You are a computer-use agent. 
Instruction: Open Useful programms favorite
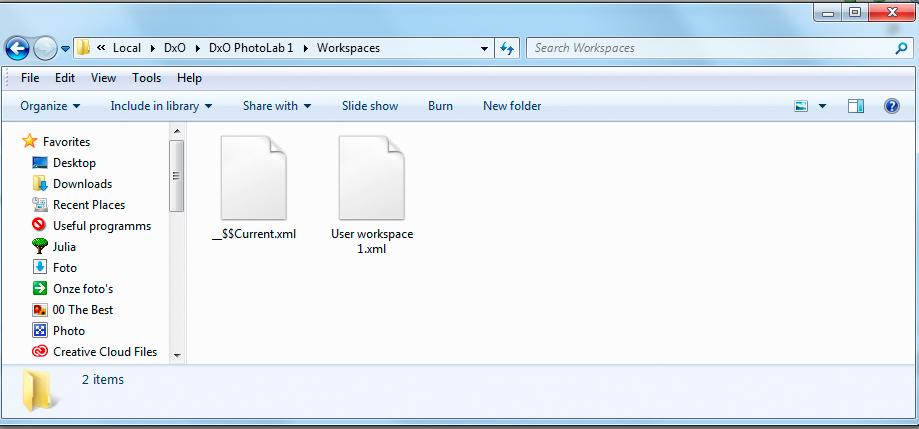pos(102,226)
